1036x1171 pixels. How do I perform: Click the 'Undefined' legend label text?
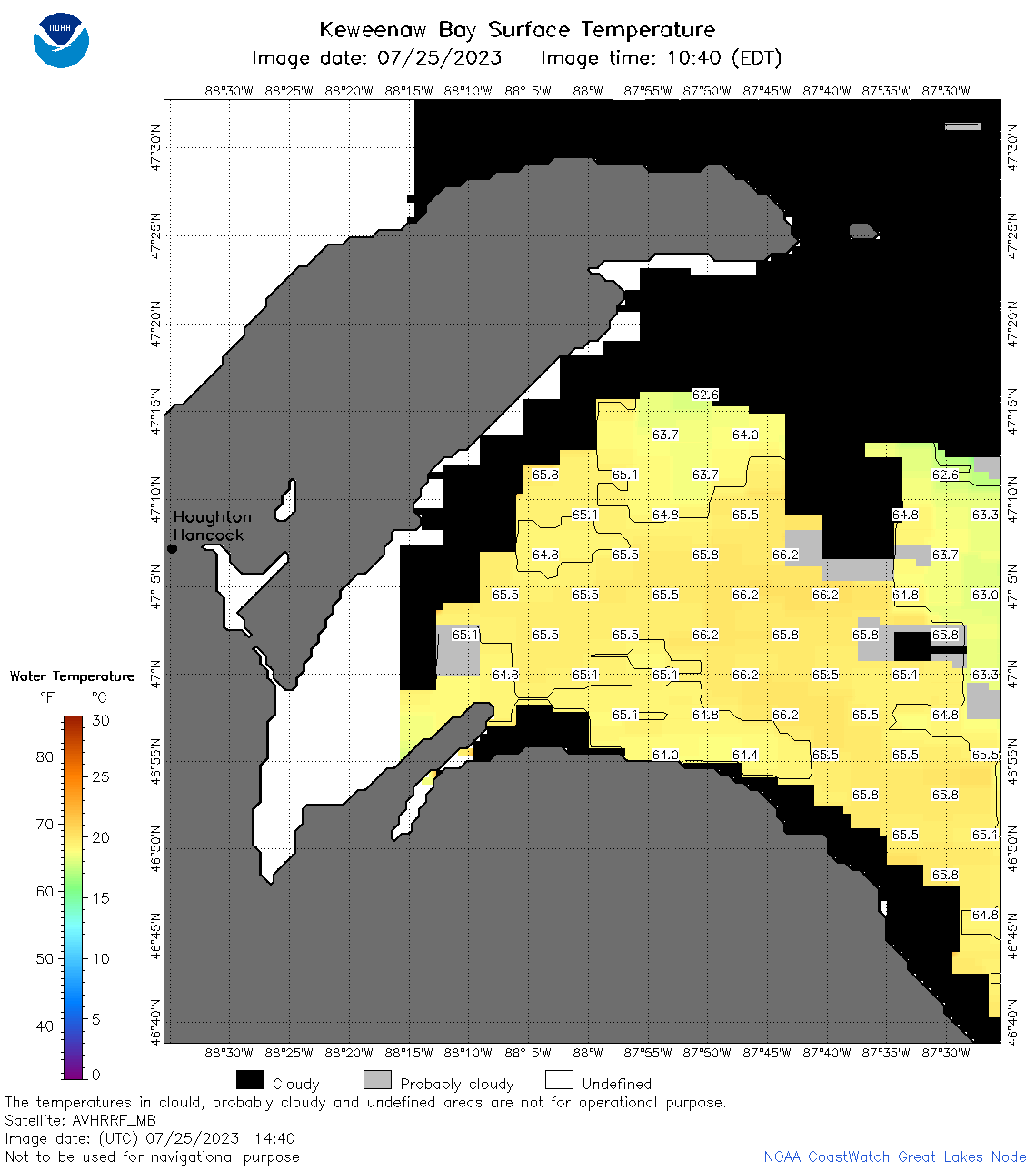(617, 1084)
